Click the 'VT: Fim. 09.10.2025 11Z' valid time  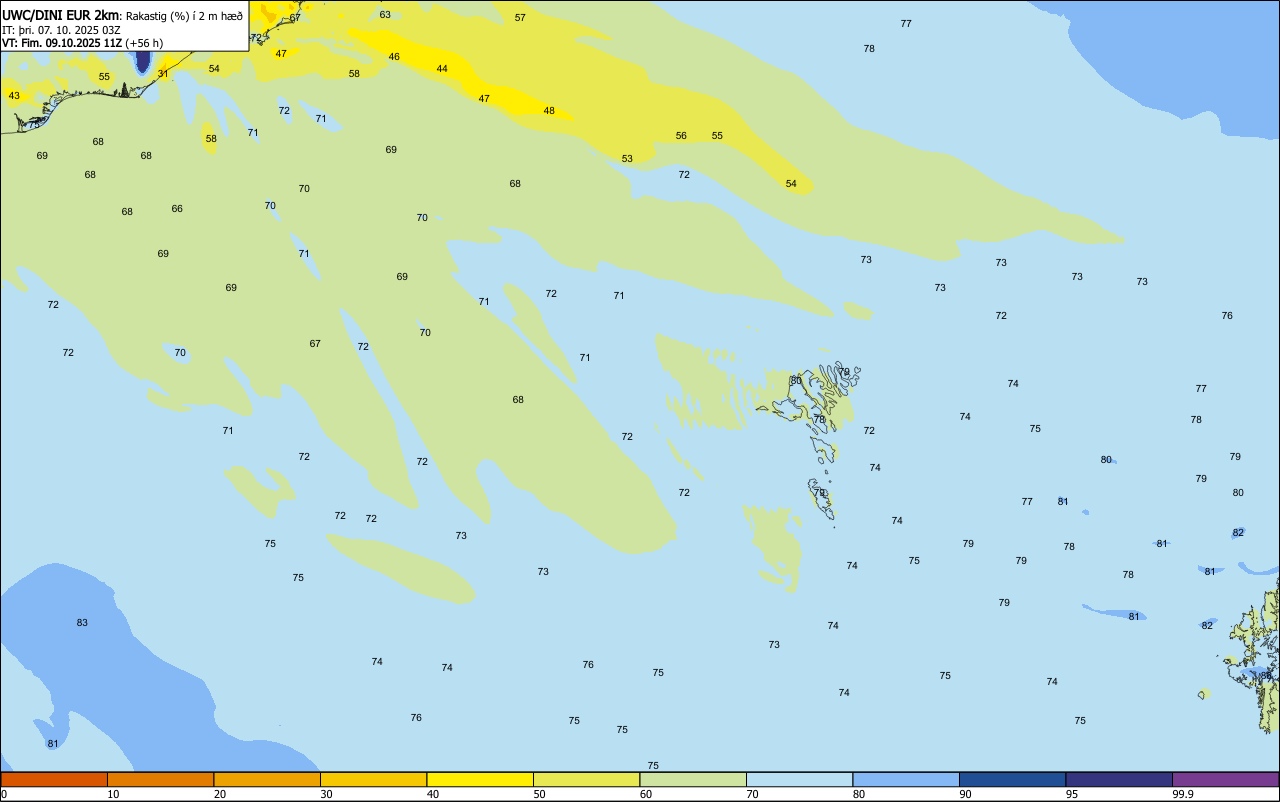pos(62,43)
